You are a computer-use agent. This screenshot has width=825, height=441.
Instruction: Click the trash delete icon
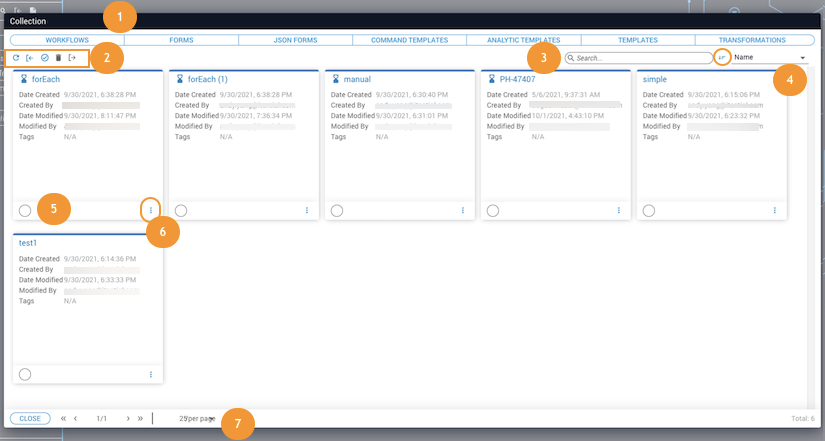coord(58,58)
